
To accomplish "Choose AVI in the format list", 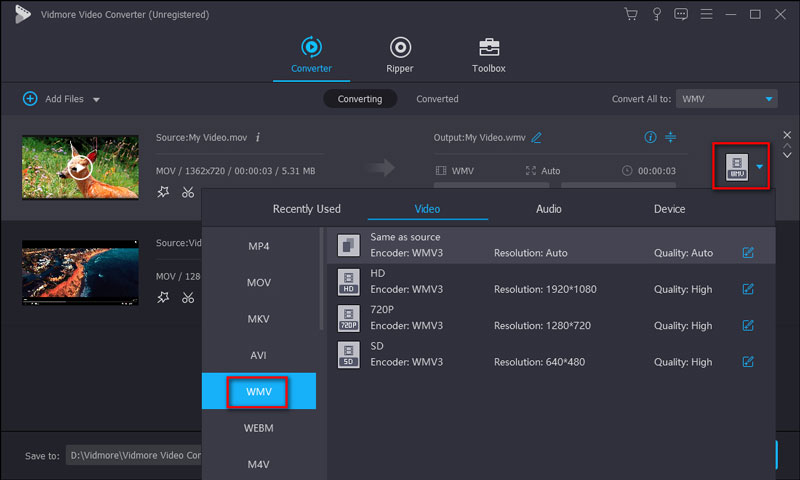I will point(259,355).
